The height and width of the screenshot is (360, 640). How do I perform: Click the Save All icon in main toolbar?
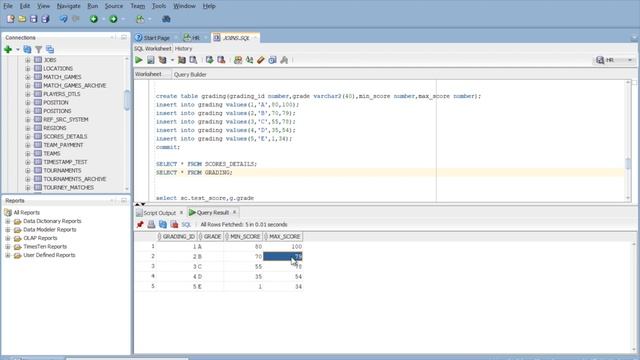click(x=45, y=19)
